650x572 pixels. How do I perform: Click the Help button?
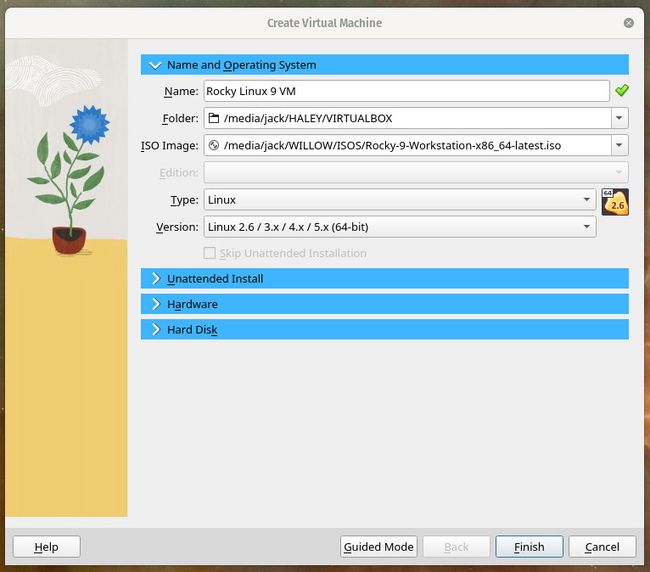click(46, 547)
